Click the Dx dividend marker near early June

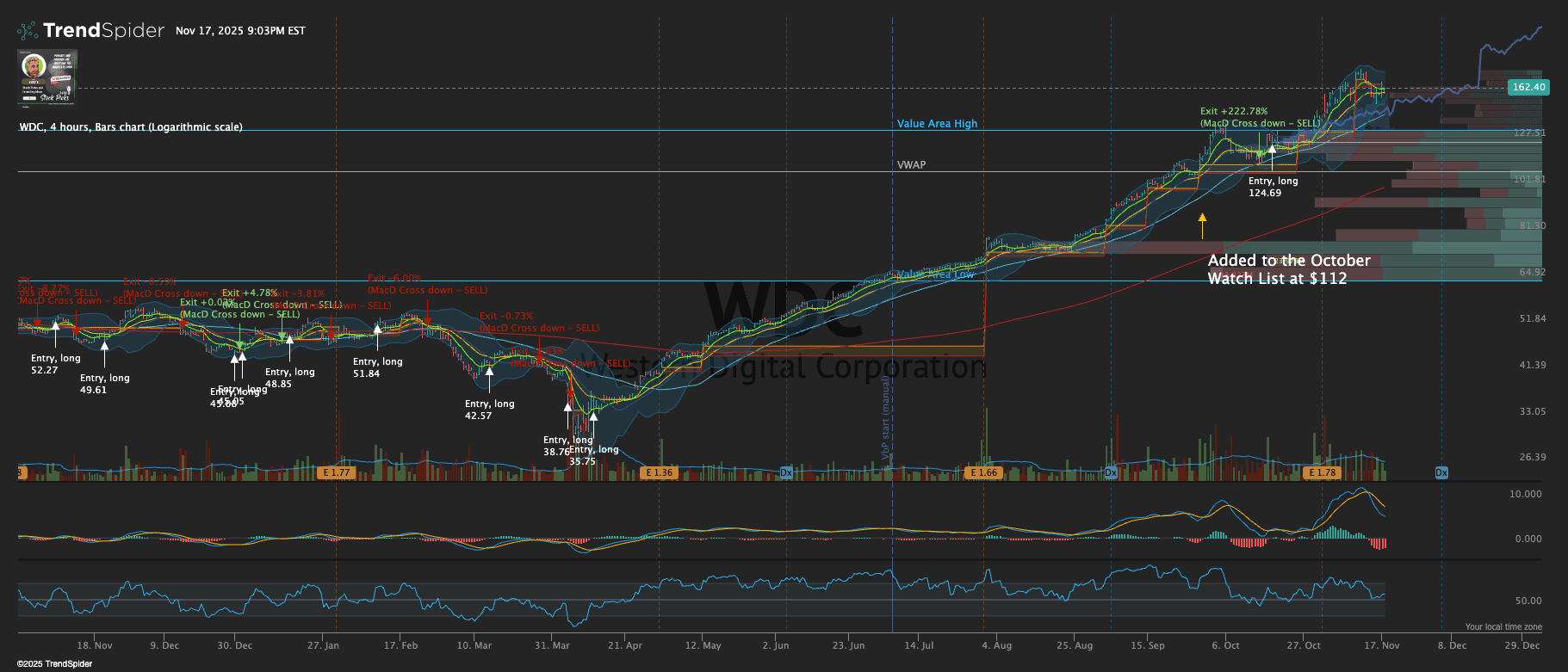coord(786,472)
